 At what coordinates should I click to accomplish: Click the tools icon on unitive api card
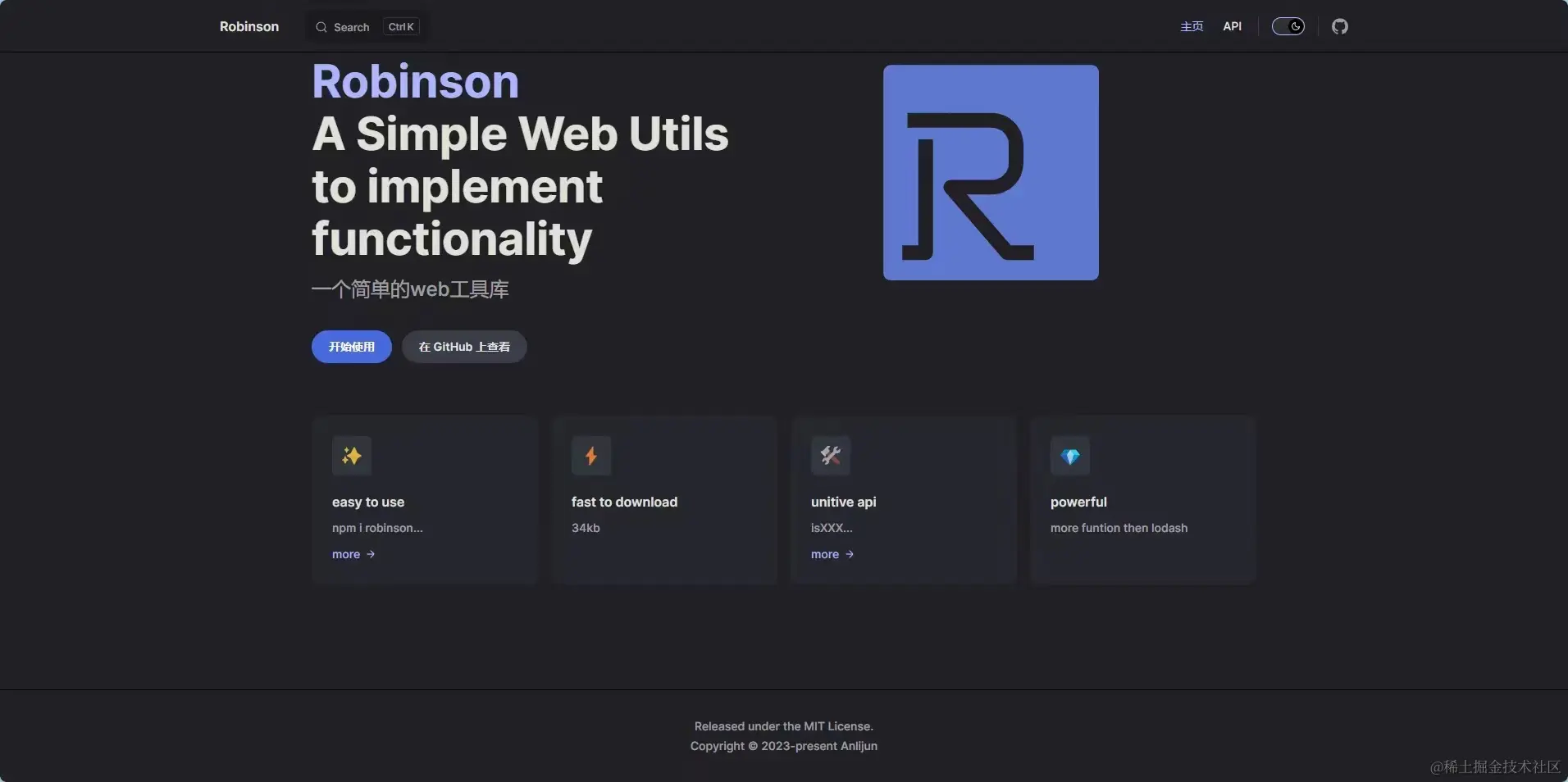[x=831, y=456]
